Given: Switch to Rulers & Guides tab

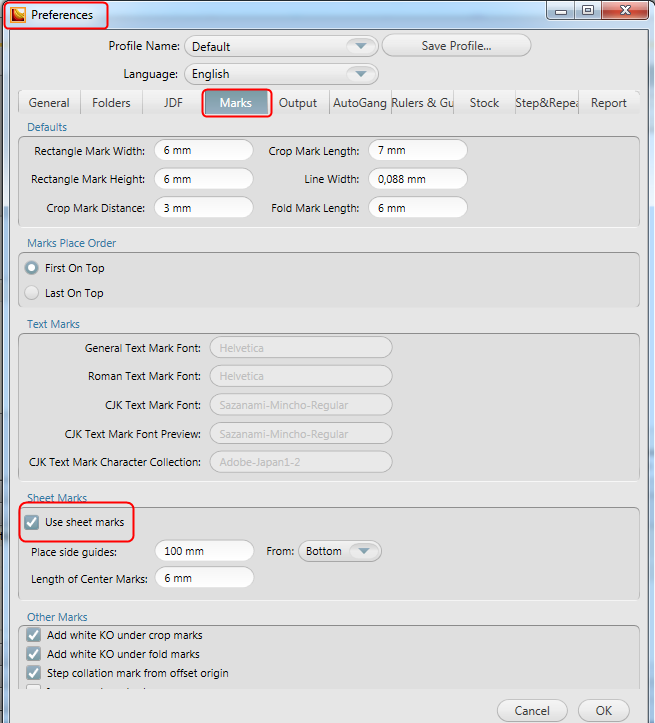Looking at the screenshot, I should click(422, 102).
